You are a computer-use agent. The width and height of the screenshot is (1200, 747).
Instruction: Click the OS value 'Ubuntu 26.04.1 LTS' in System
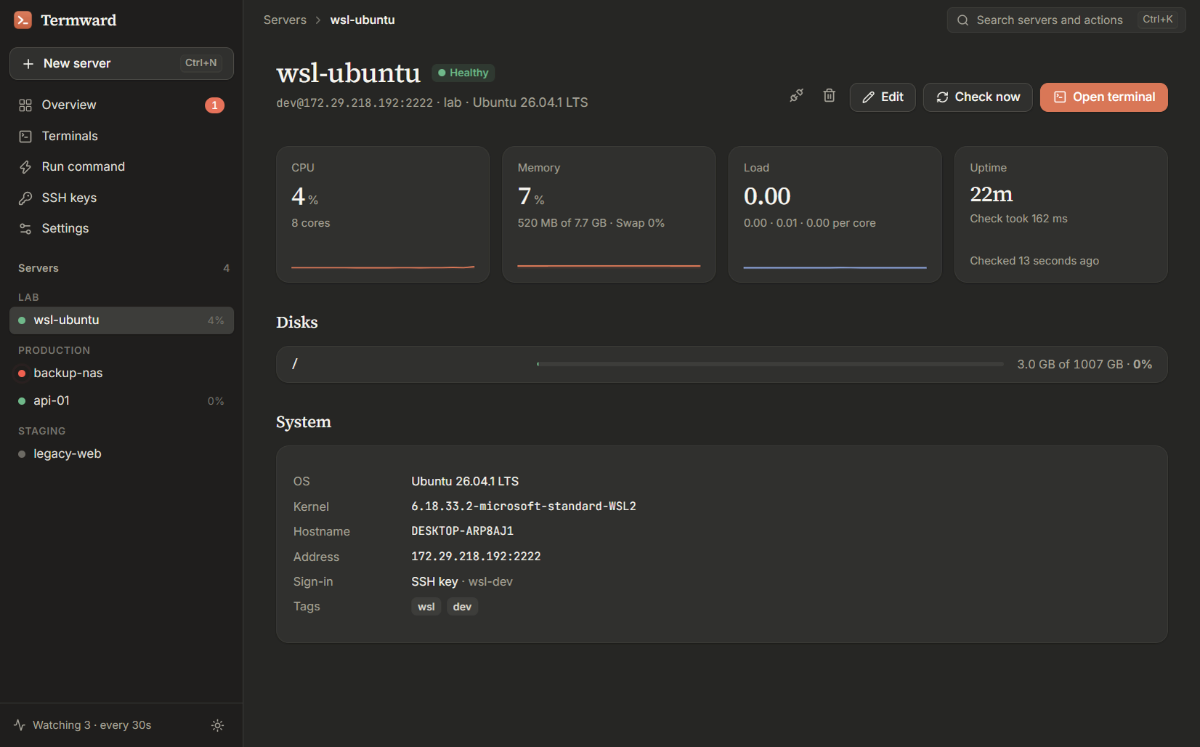click(x=465, y=482)
